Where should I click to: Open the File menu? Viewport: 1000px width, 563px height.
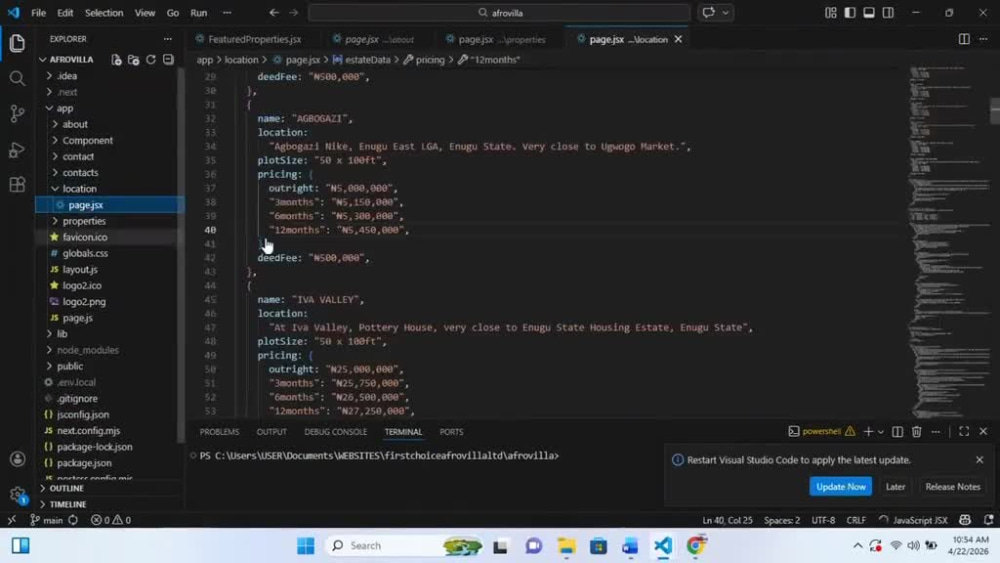tap(38, 13)
